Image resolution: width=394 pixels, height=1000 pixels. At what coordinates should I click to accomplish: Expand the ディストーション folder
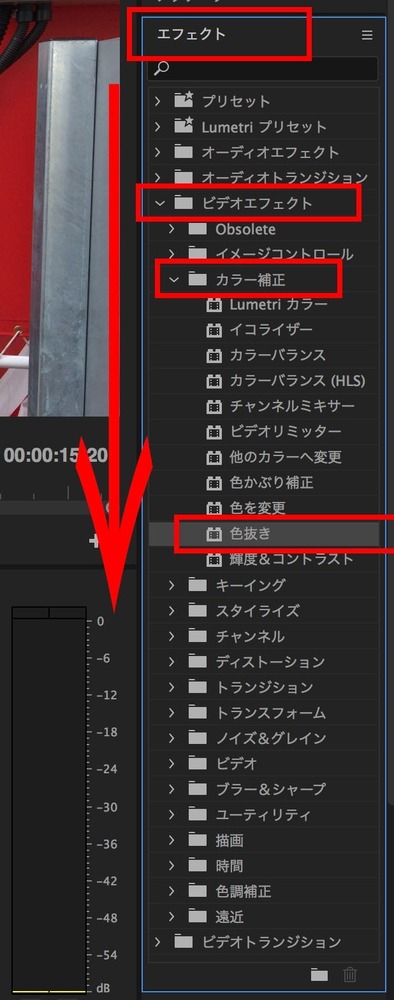(x=172, y=661)
